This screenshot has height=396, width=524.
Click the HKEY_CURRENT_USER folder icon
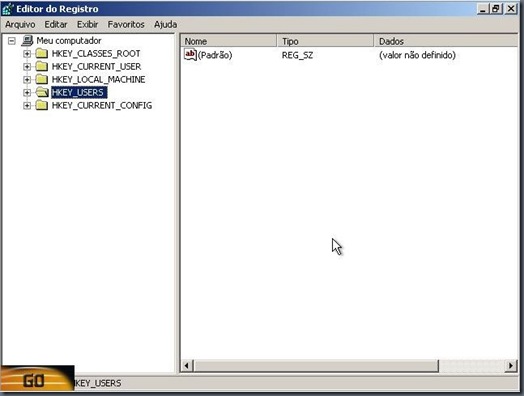[42, 67]
